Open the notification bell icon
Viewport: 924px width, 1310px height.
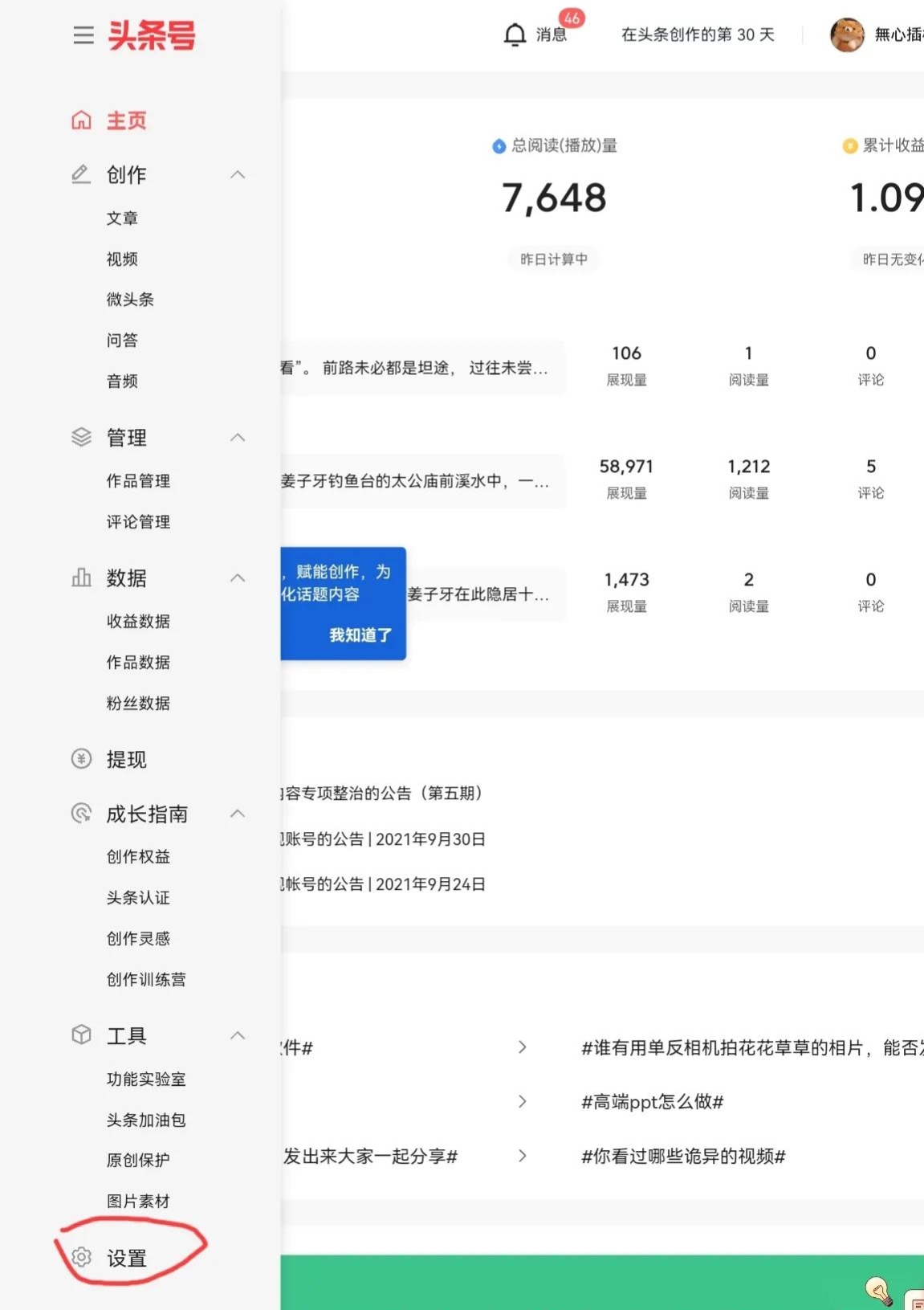coord(515,35)
